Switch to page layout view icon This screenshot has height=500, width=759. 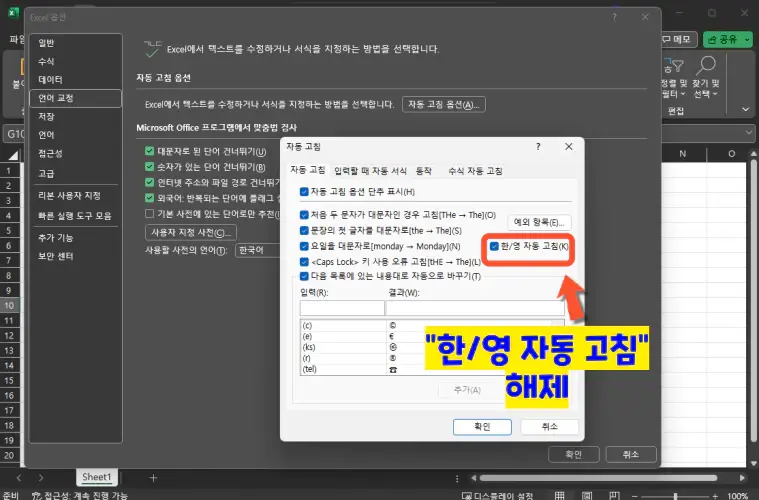(587, 496)
